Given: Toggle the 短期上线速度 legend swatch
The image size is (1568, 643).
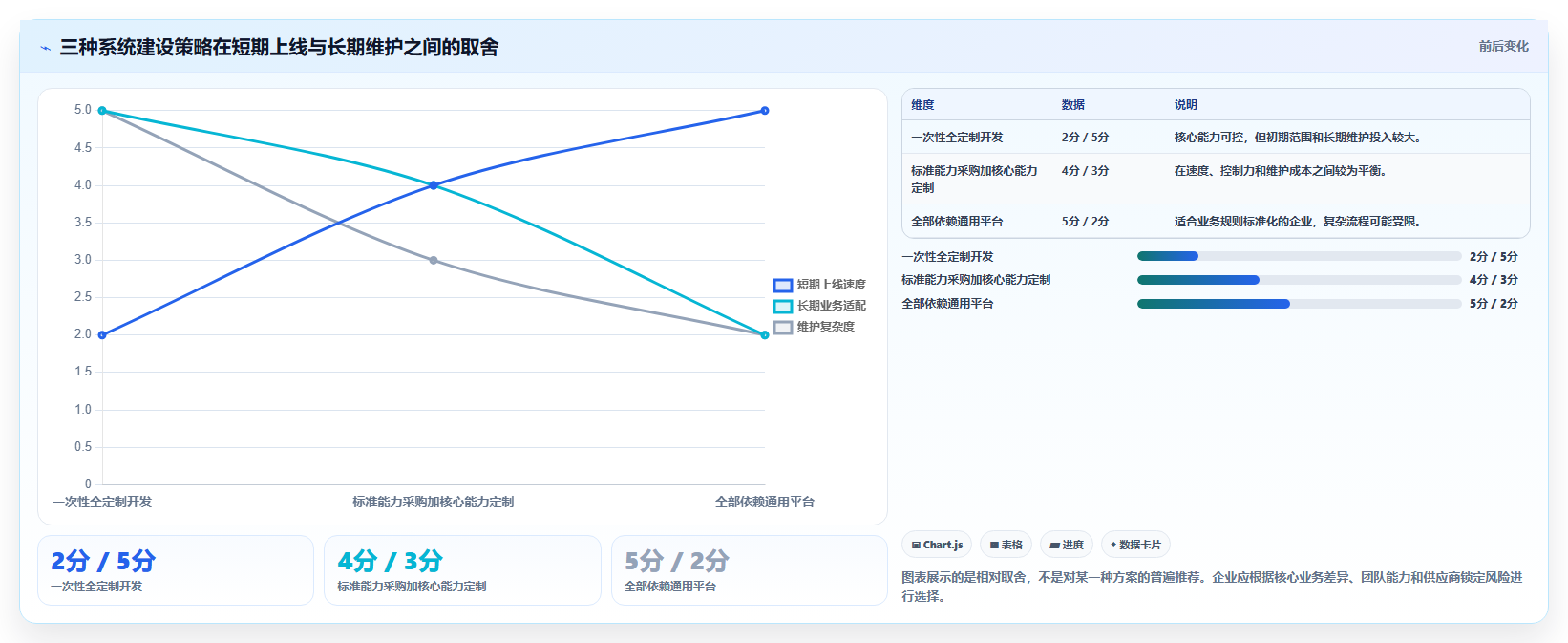Looking at the screenshot, I should pos(782,285).
